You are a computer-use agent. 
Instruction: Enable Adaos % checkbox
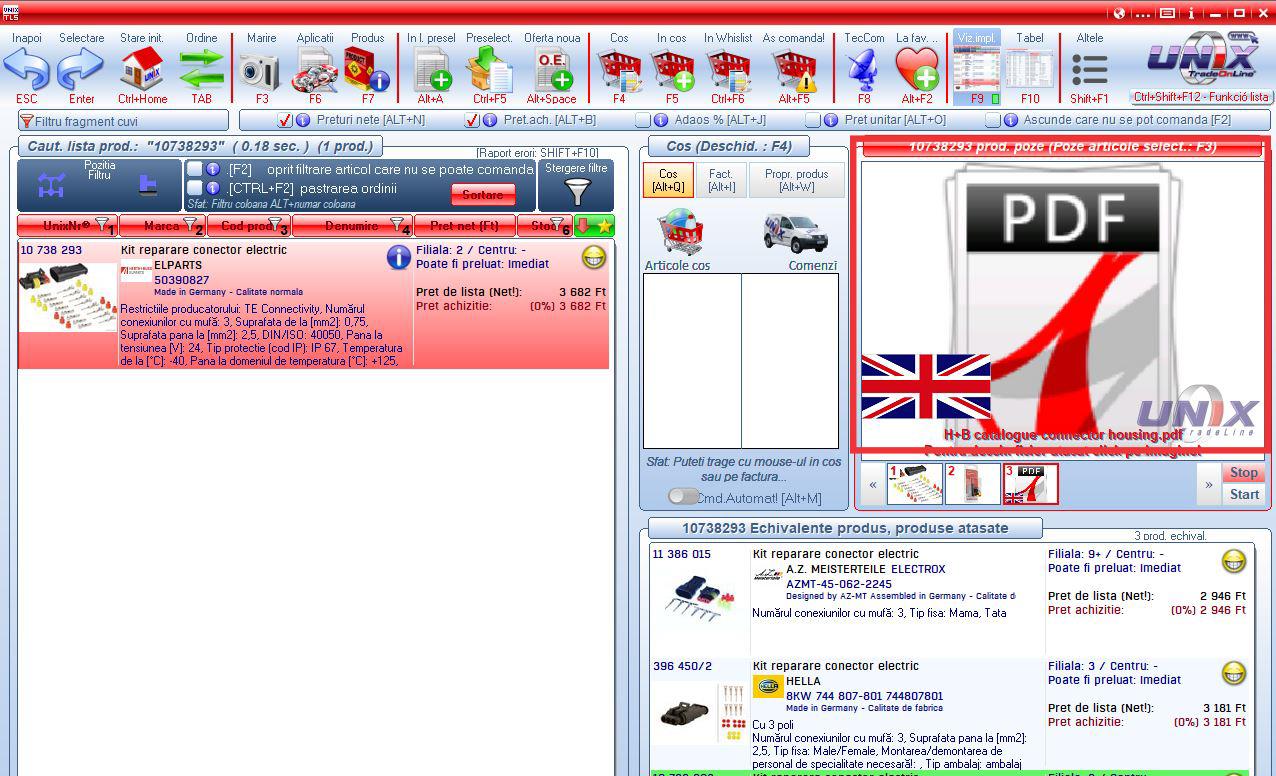(643, 120)
